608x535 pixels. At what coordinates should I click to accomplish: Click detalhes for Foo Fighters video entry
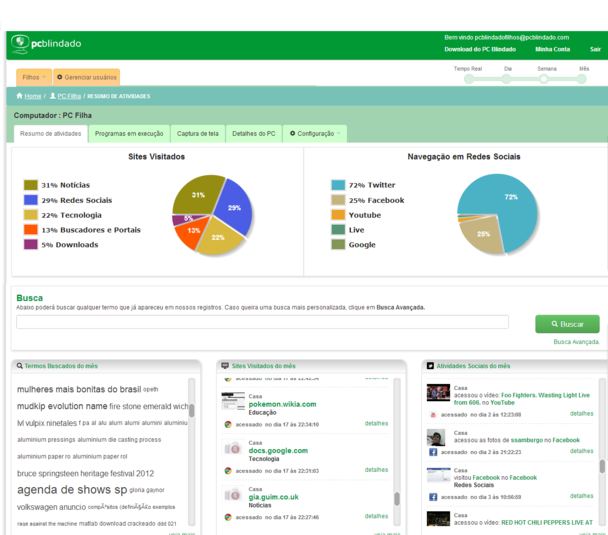pos(581,414)
